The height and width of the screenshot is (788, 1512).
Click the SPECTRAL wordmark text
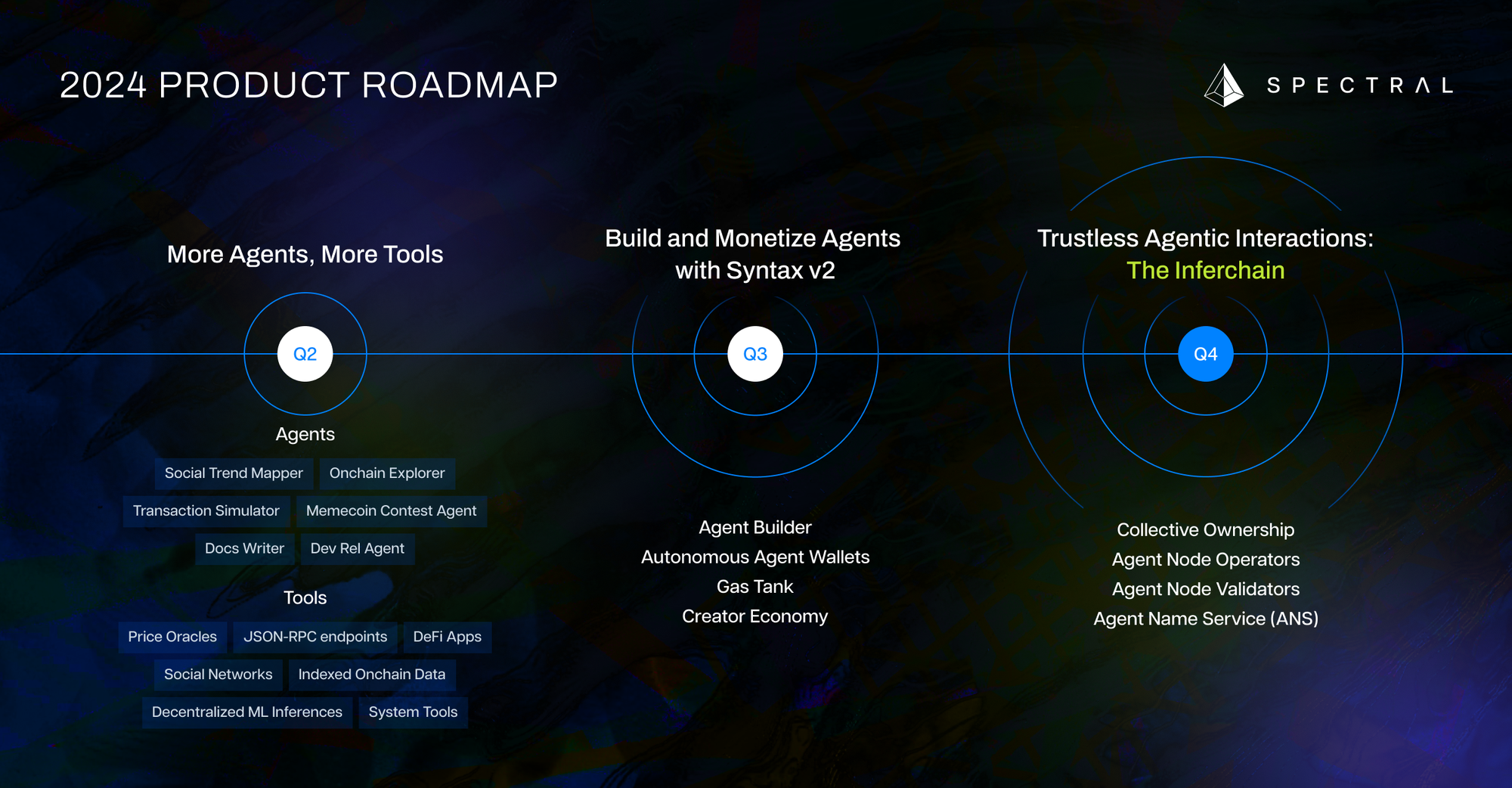coord(1360,85)
